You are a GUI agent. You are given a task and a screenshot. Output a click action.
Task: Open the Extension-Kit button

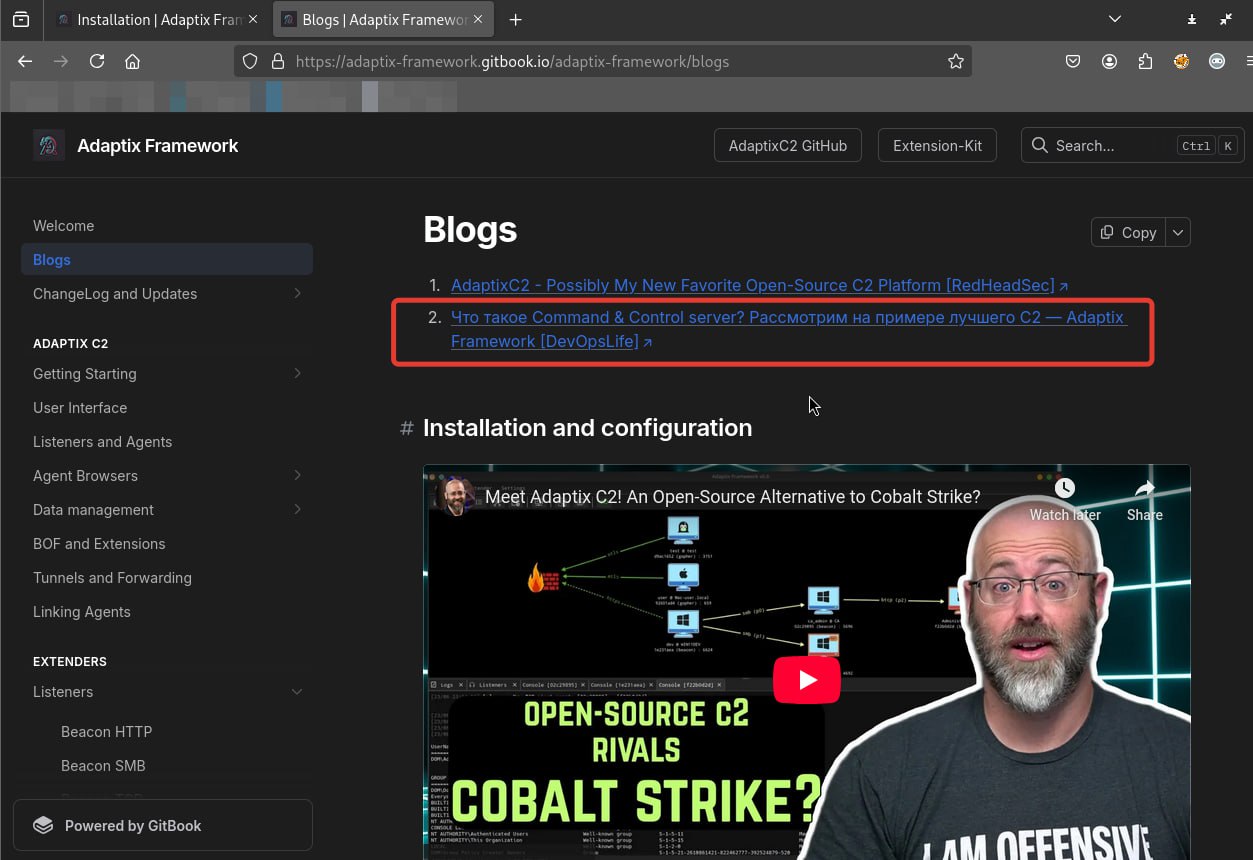tap(938, 145)
